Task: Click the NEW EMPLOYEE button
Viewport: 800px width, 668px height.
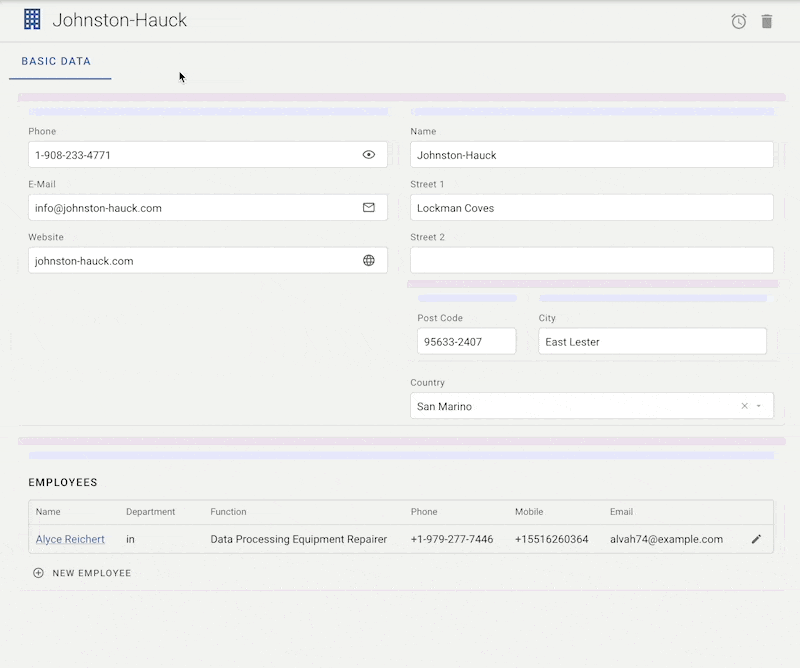Action: (91, 573)
